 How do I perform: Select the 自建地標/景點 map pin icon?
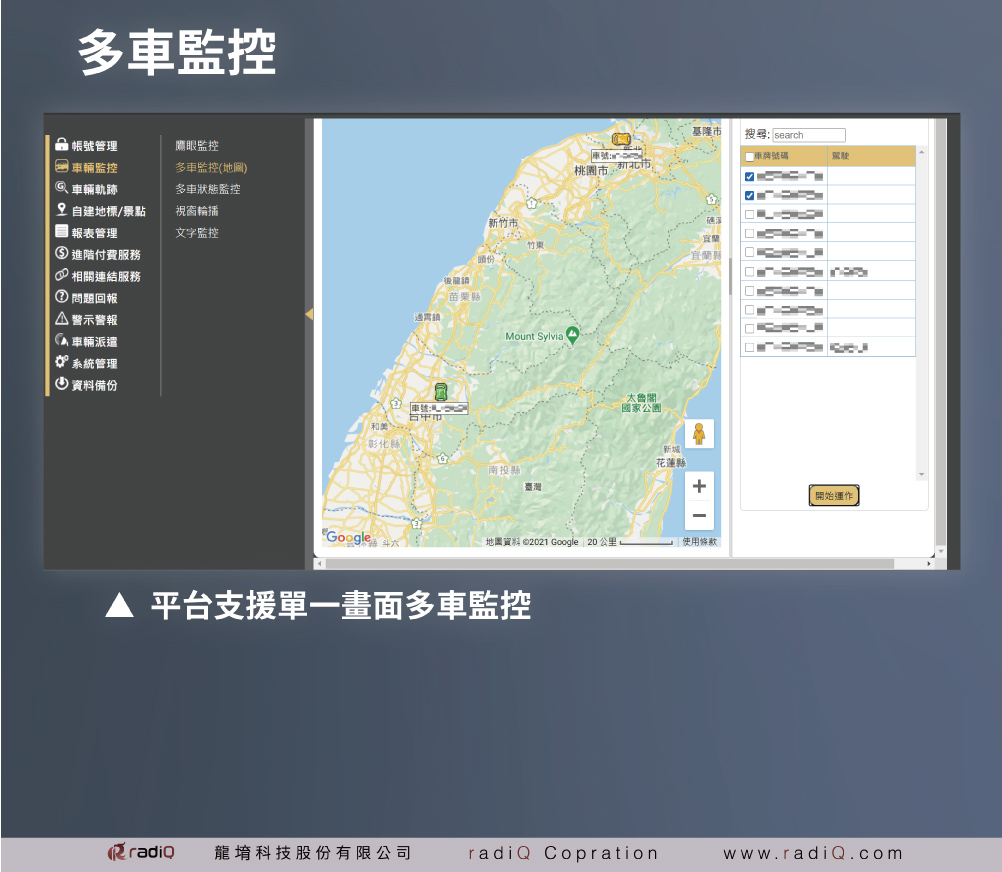click(x=61, y=211)
